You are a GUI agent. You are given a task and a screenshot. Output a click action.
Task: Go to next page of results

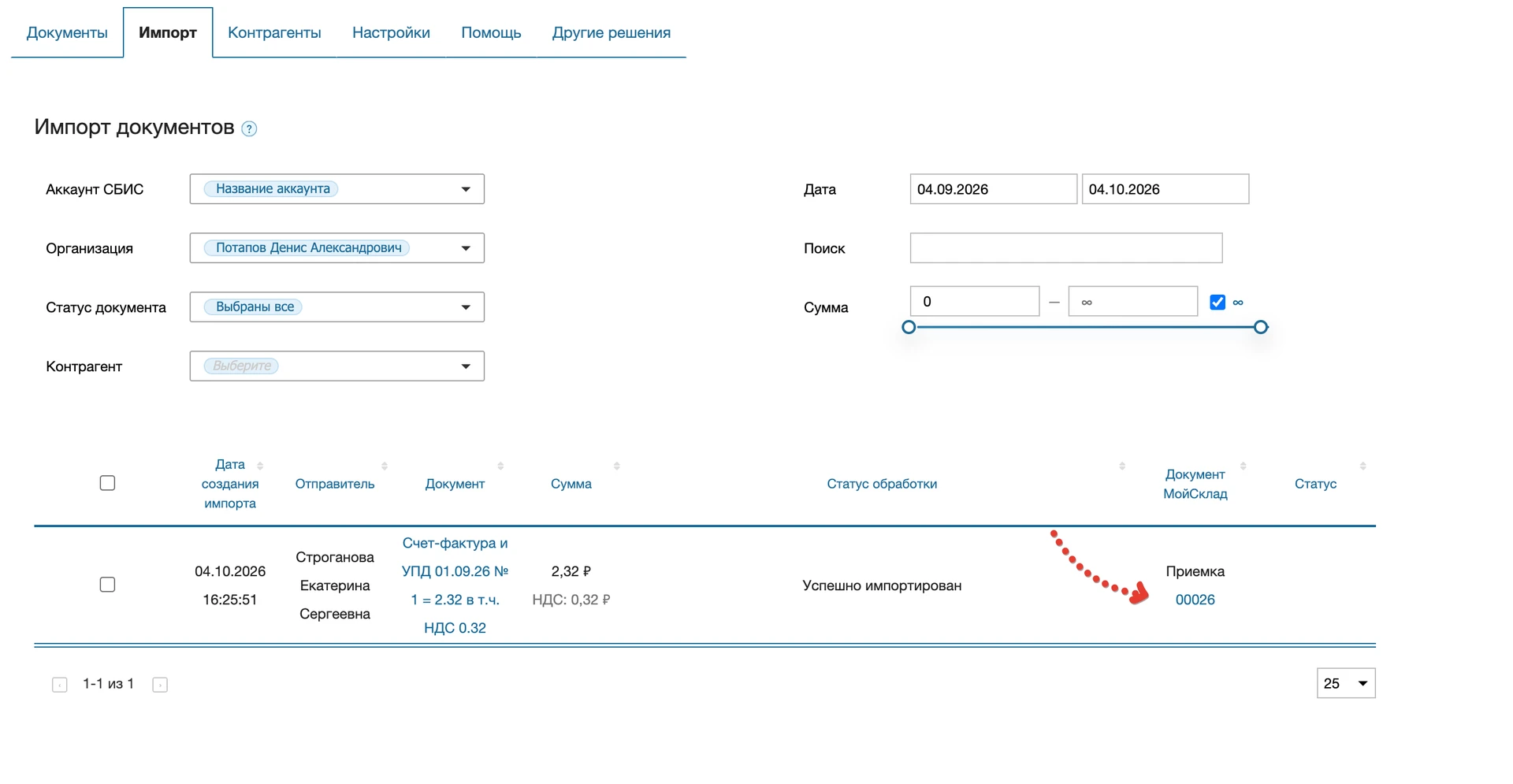coord(160,685)
